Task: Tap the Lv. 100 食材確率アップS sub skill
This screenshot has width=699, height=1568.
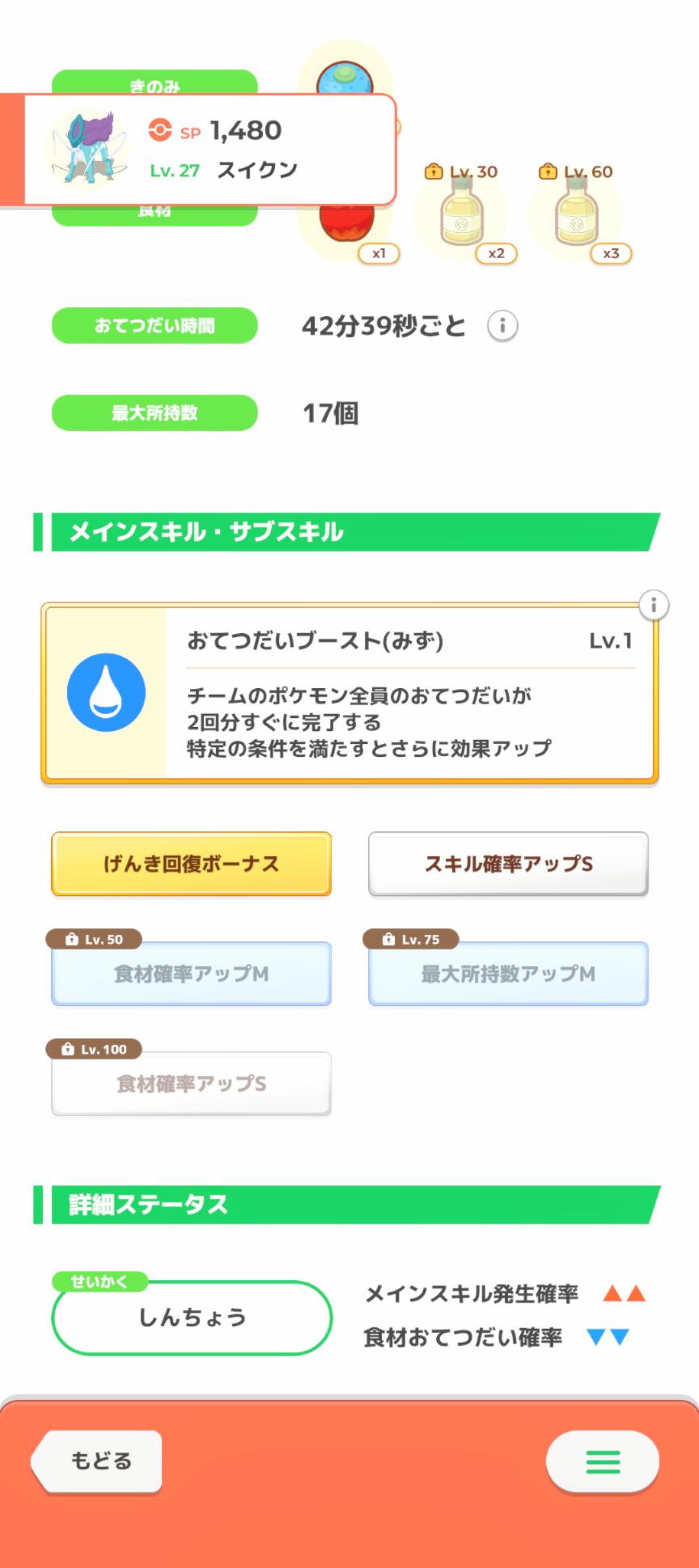Action: click(x=191, y=1084)
